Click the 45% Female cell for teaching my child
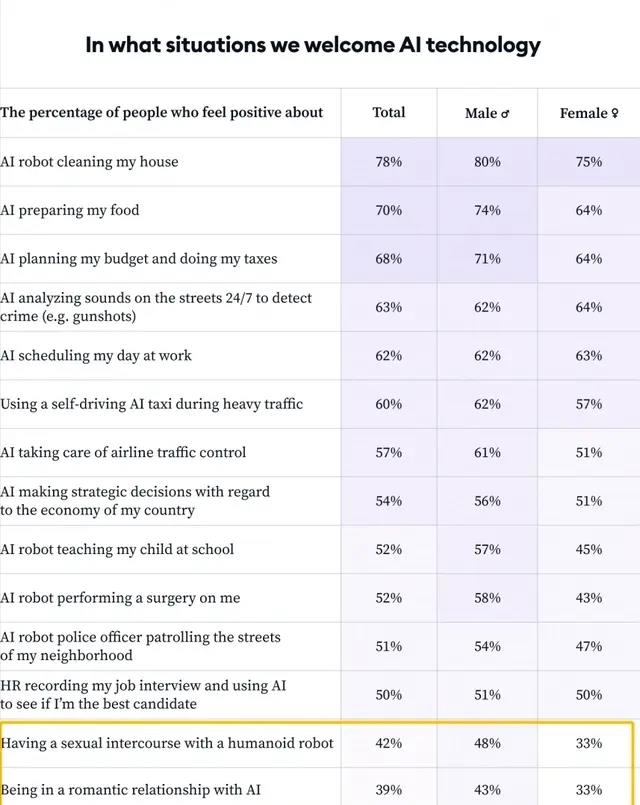Viewport: 640px width, 805px height. tap(588, 550)
